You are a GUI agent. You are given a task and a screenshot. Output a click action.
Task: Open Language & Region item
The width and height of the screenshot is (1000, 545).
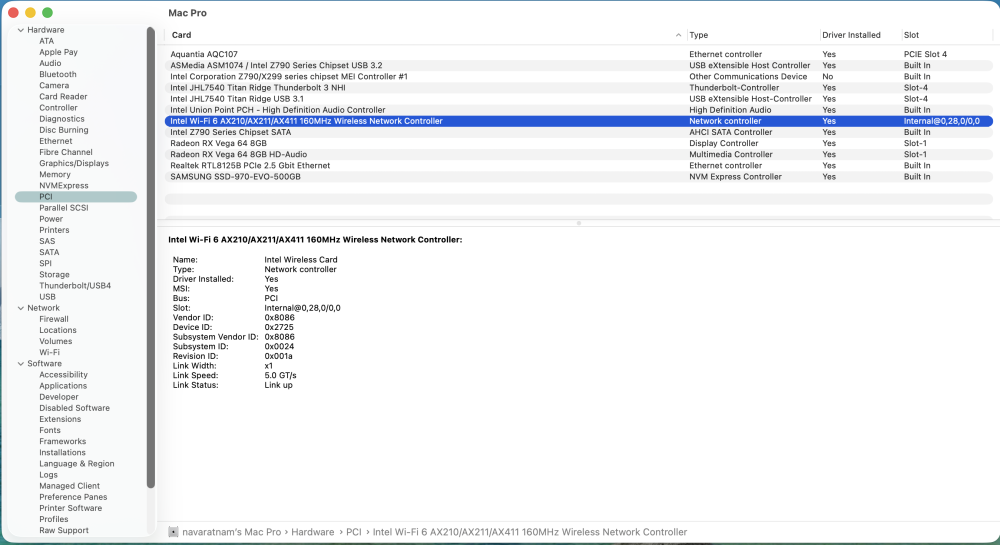77,463
